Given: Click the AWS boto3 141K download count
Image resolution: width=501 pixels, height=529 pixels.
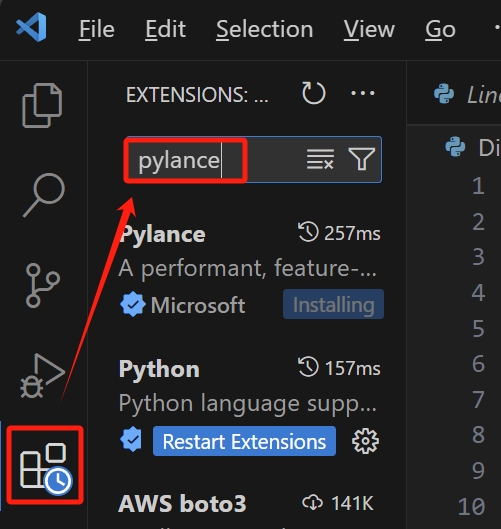Looking at the screenshot, I should point(338,503).
